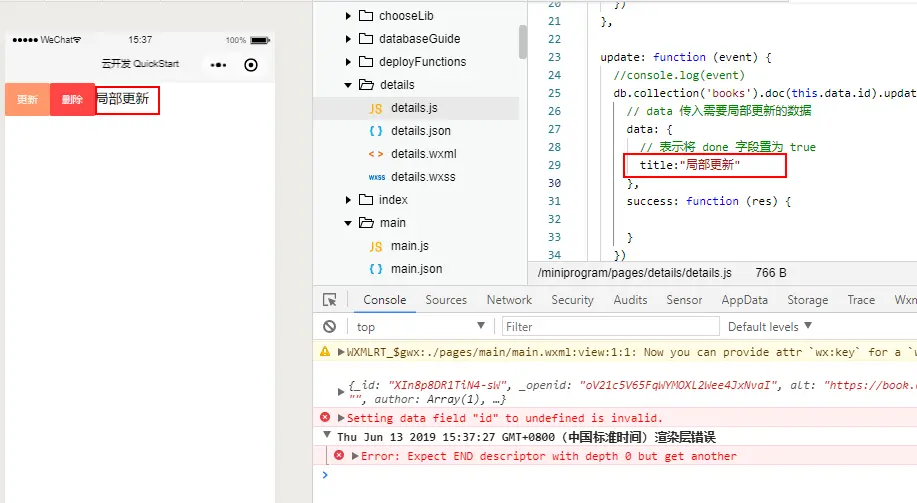Focus the console Filter field
This screenshot has height=503, width=917.
click(611, 326)
